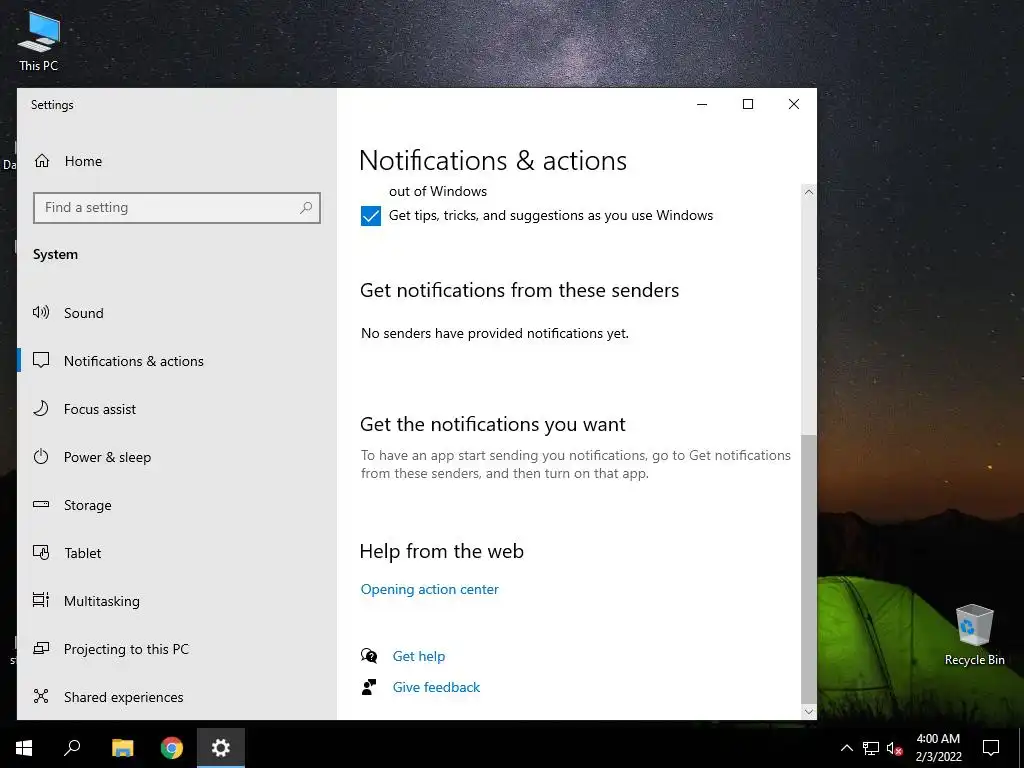Open the Windows Start menu
The height and width of the screenshot is (768, 1024).
coord(24,748)
